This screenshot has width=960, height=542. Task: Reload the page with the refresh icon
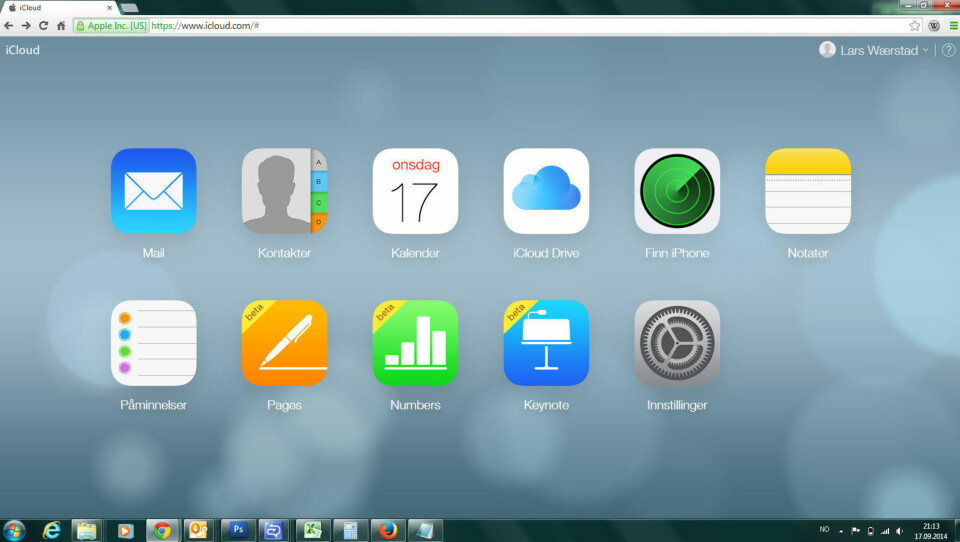tap(43, 26)
